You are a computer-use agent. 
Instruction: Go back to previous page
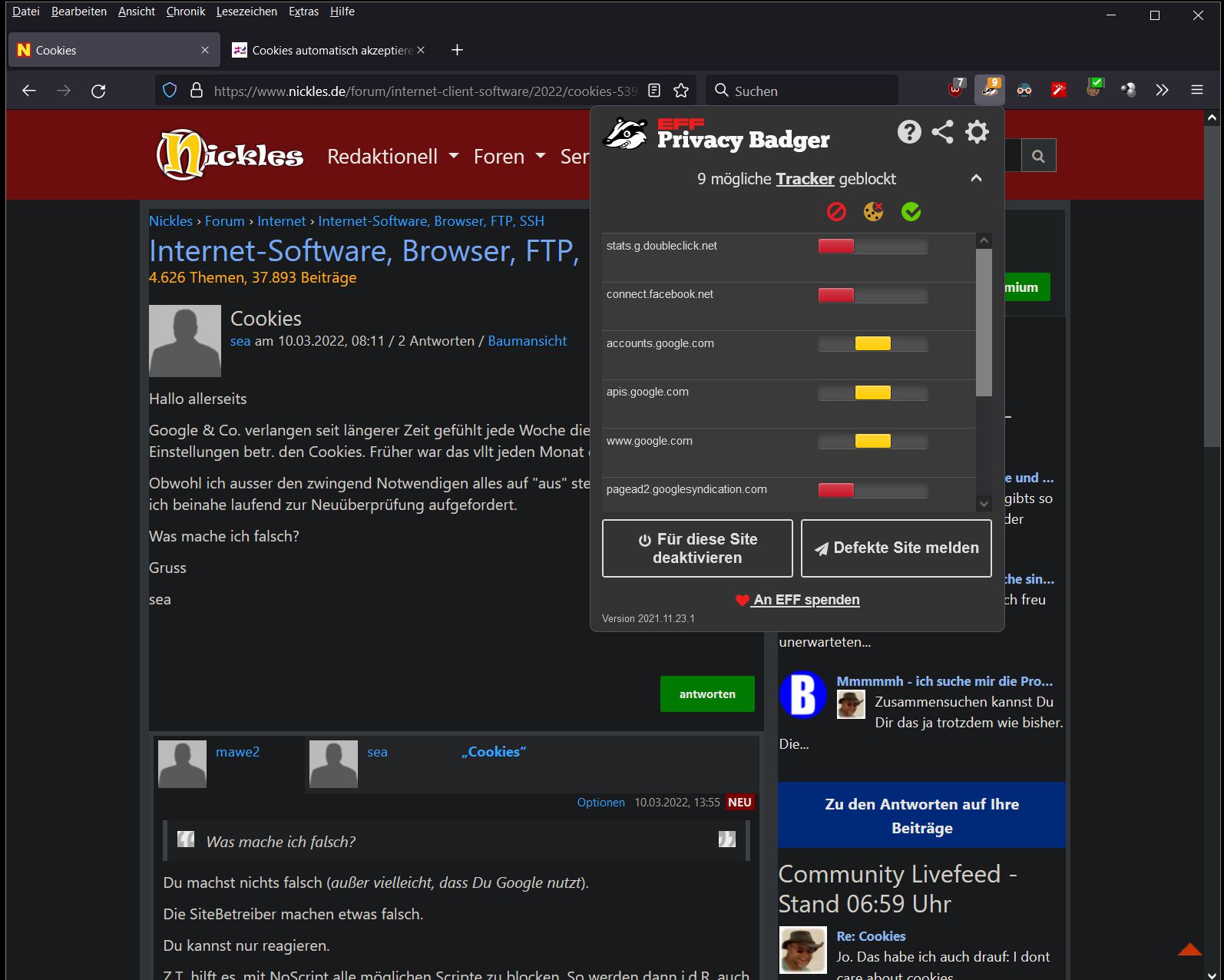[x=29, y=91]
